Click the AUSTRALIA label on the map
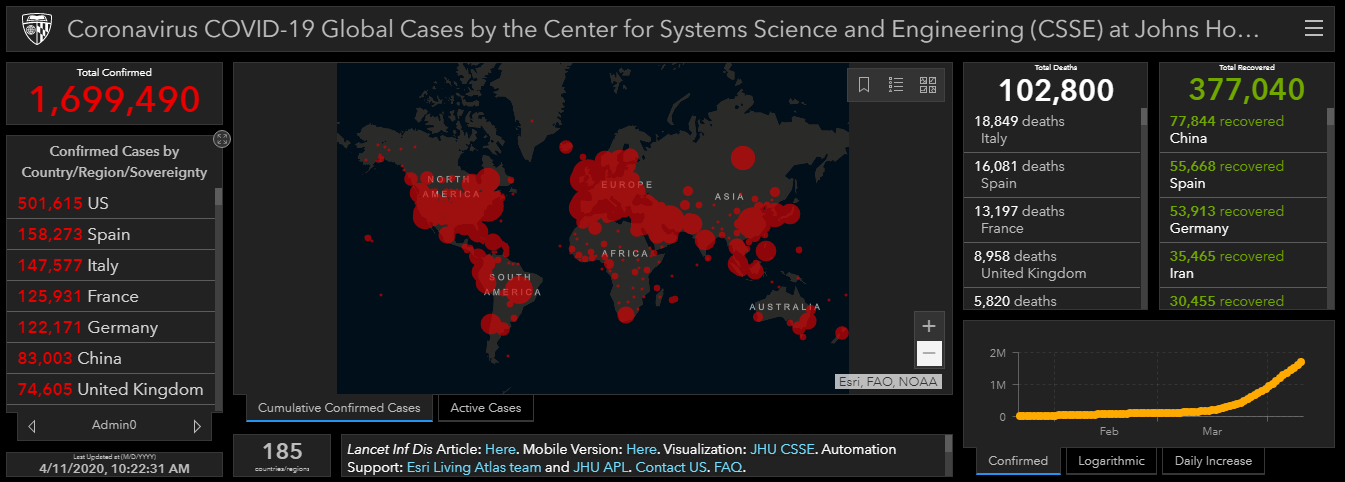Viewport: 1345px width, 482px height. tap(786, 307)
